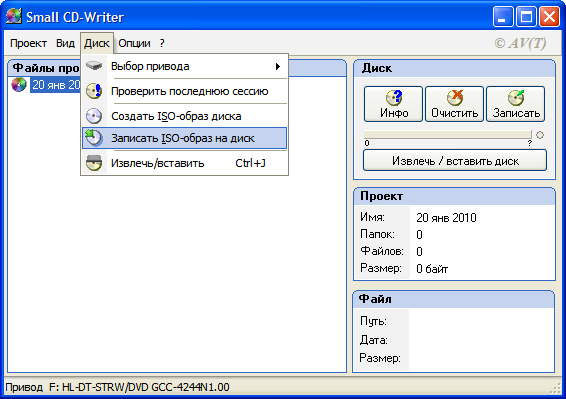Click the eject tray icon beside Извлечь/вставить

pos(94,163)
